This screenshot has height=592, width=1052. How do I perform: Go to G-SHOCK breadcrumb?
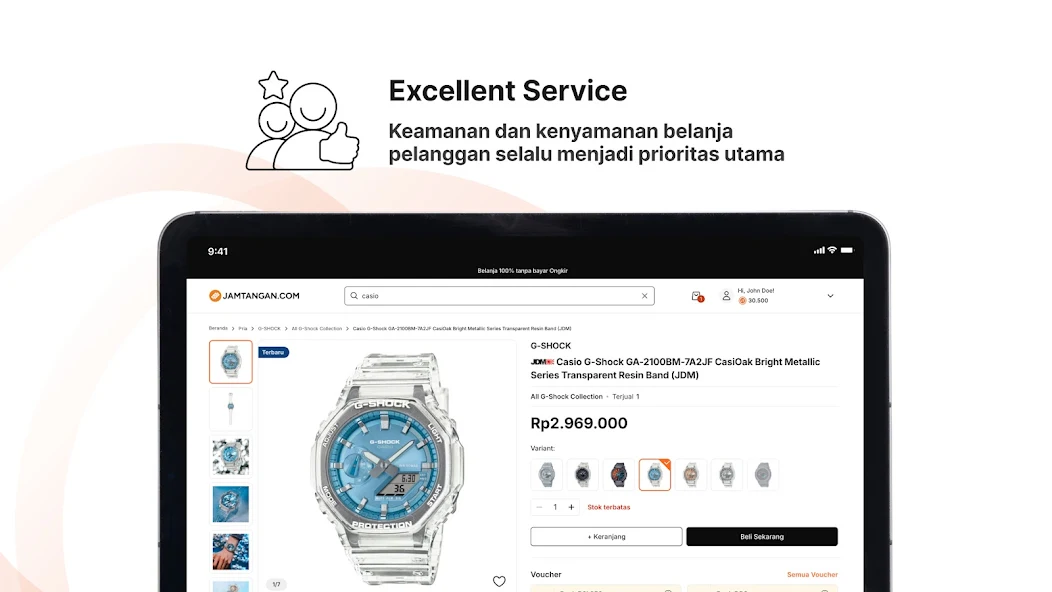point(269,329)
